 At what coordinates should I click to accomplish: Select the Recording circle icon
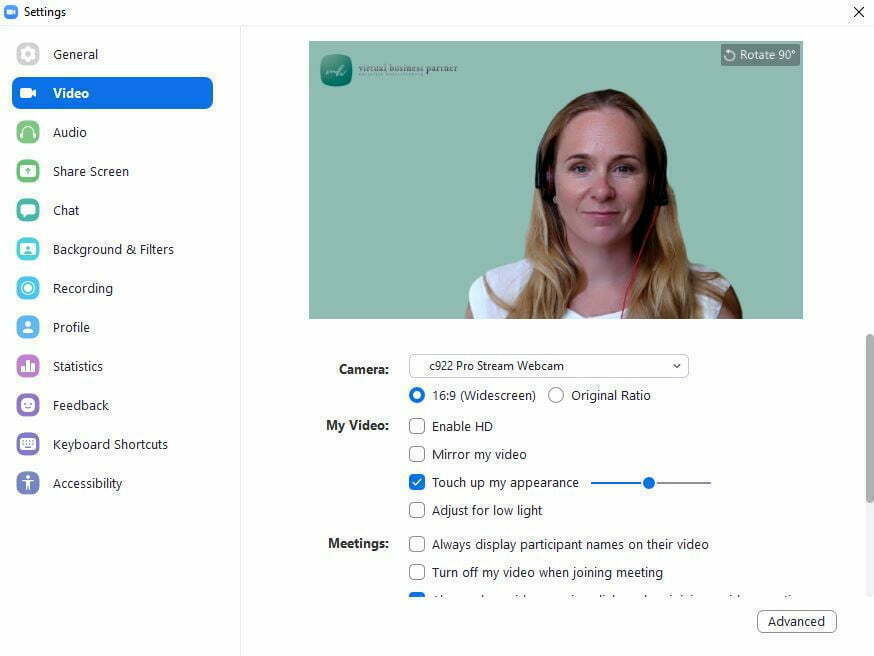point(28,288)
